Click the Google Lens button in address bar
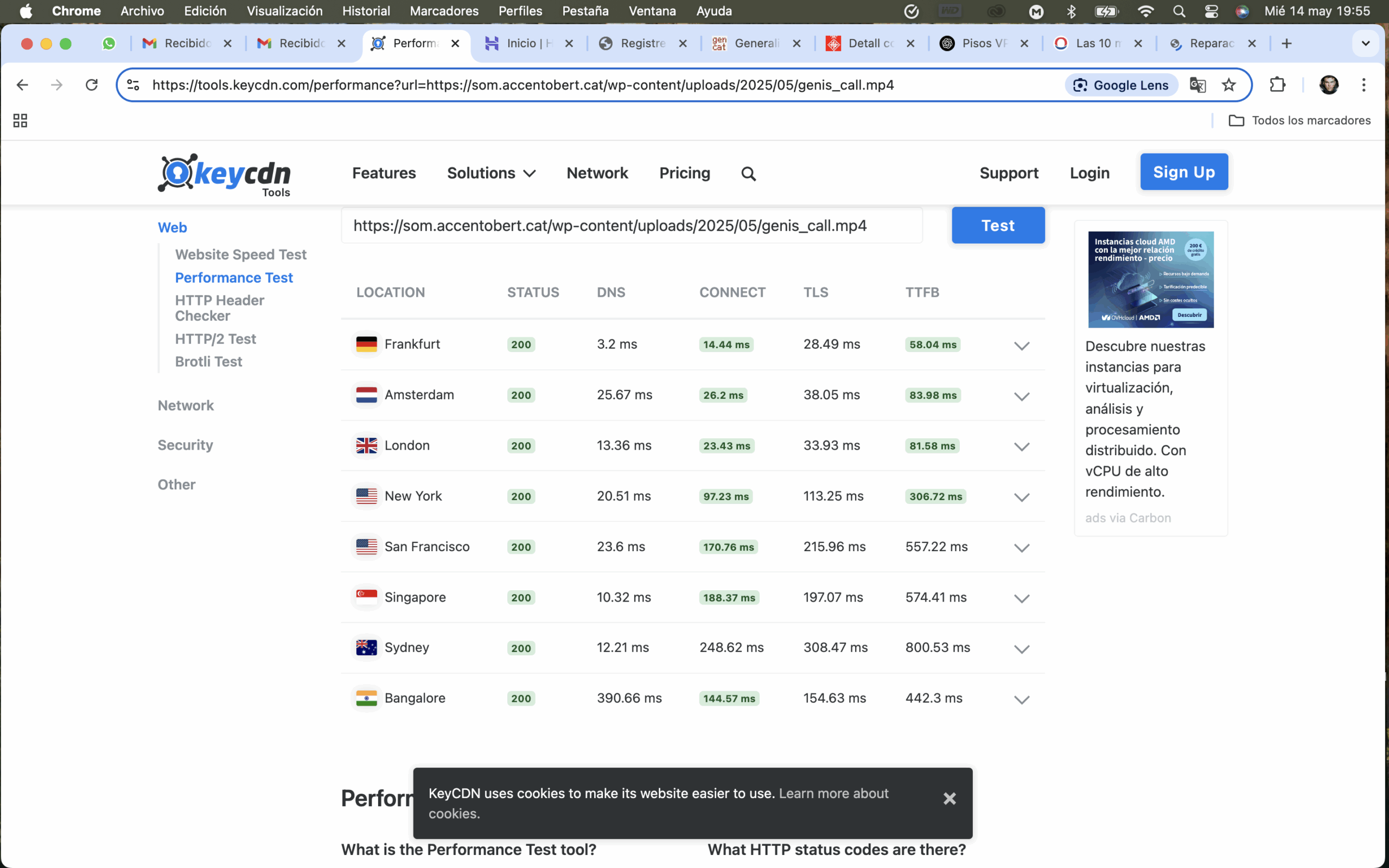Viewport: 1389px width, 868px height. tap(1121, 85)
